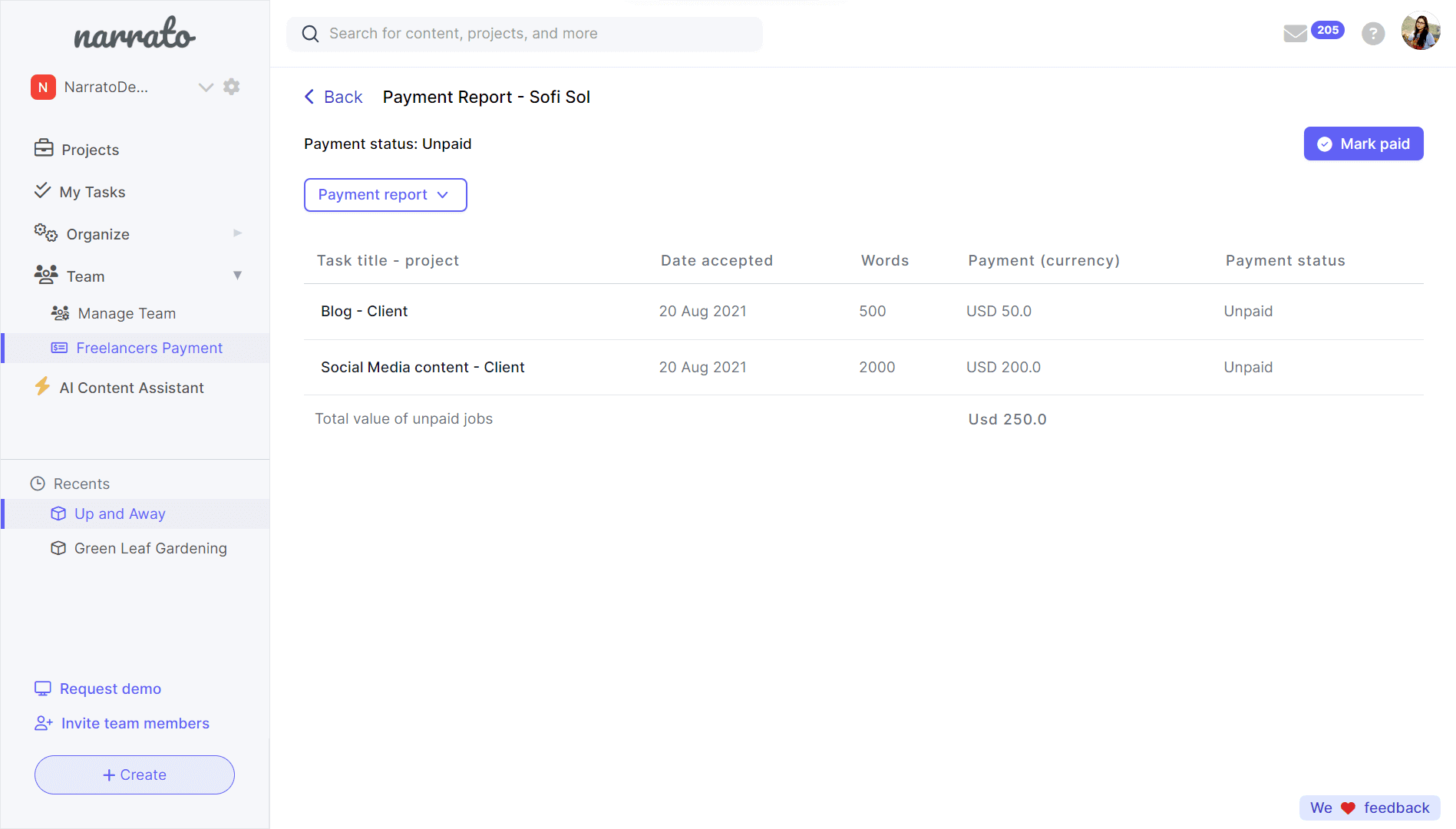Click the Projects briefcase icon
The height and width of the screenshot is (829, 1456).
pyautogui.click(x=44, y=148)
